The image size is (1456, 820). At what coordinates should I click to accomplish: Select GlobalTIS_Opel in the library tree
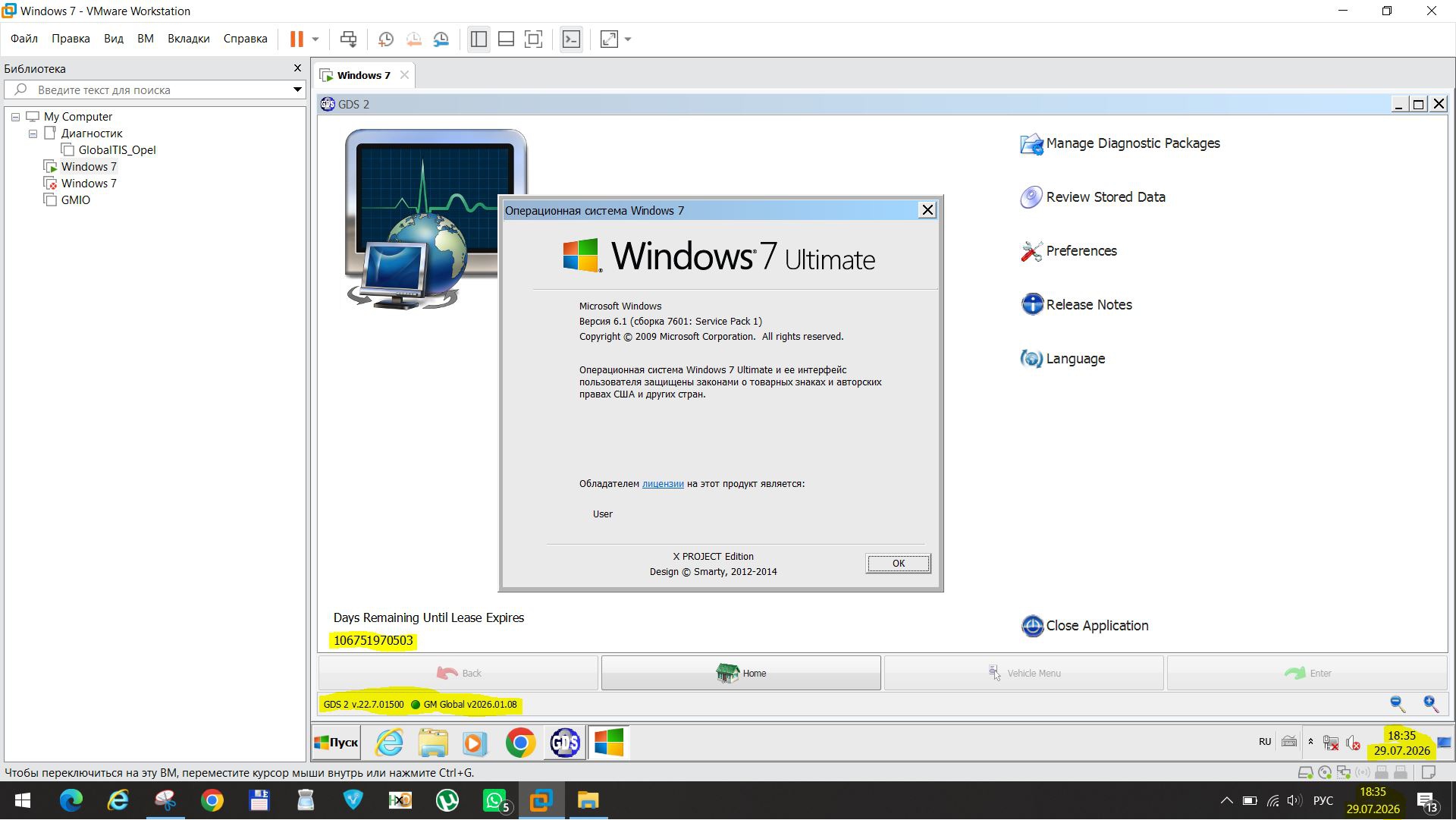117,150
